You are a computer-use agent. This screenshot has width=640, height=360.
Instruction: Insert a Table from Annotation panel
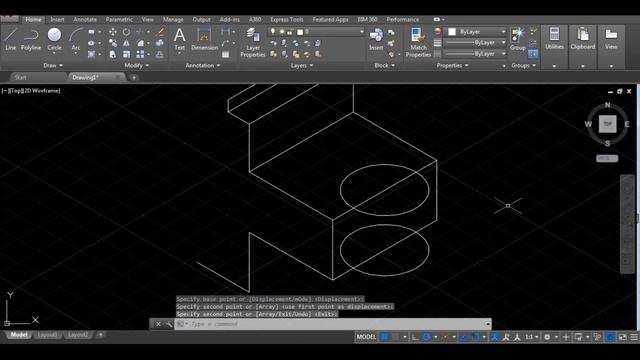coord(225,54)
